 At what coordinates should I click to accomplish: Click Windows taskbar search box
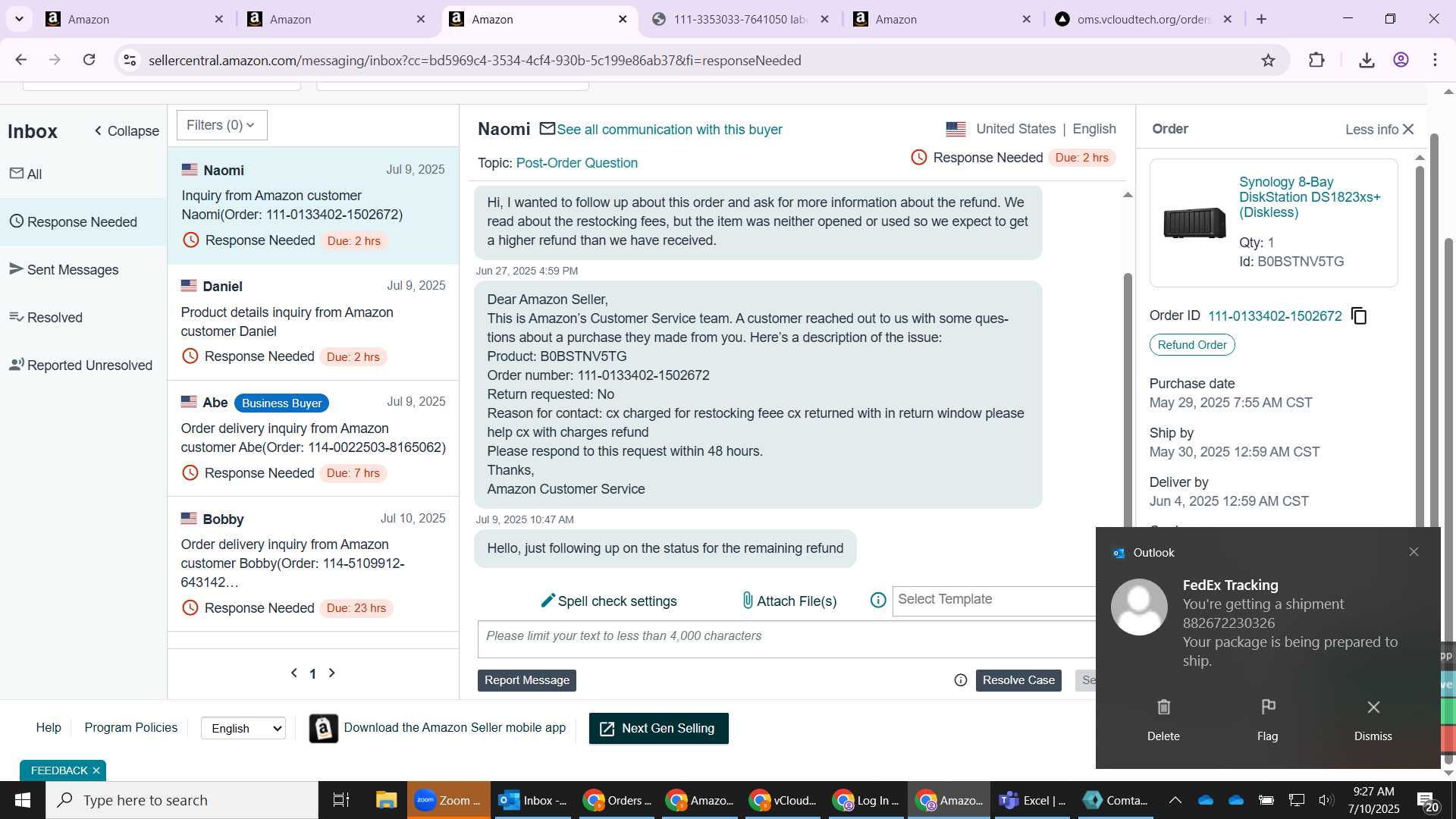coord(182,800)
